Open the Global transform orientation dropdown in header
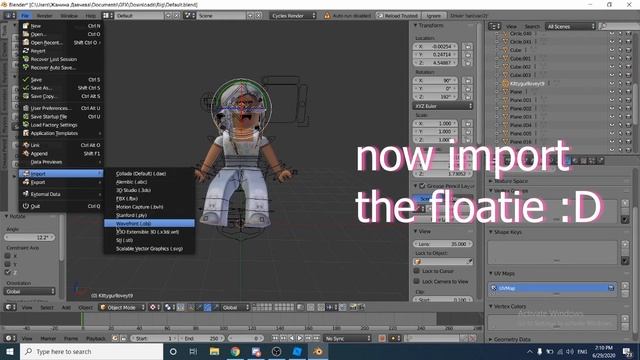This screenshot has height=360, width=640. pyautogui.click(x=235, y=307)
